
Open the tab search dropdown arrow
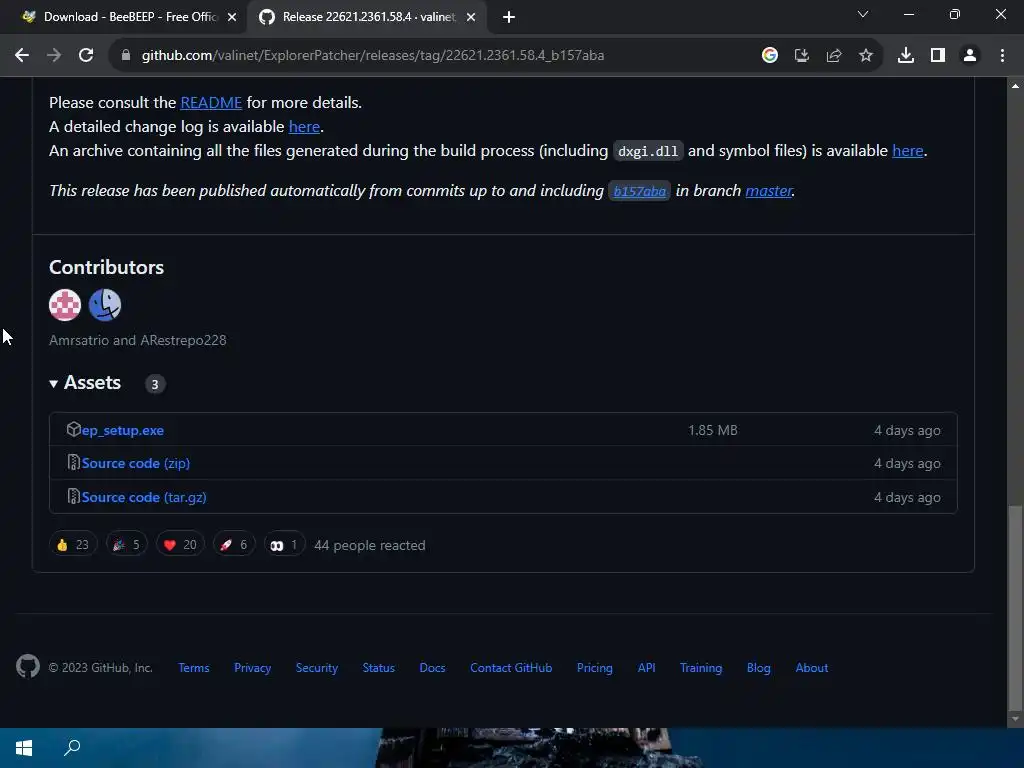point(863,14)
